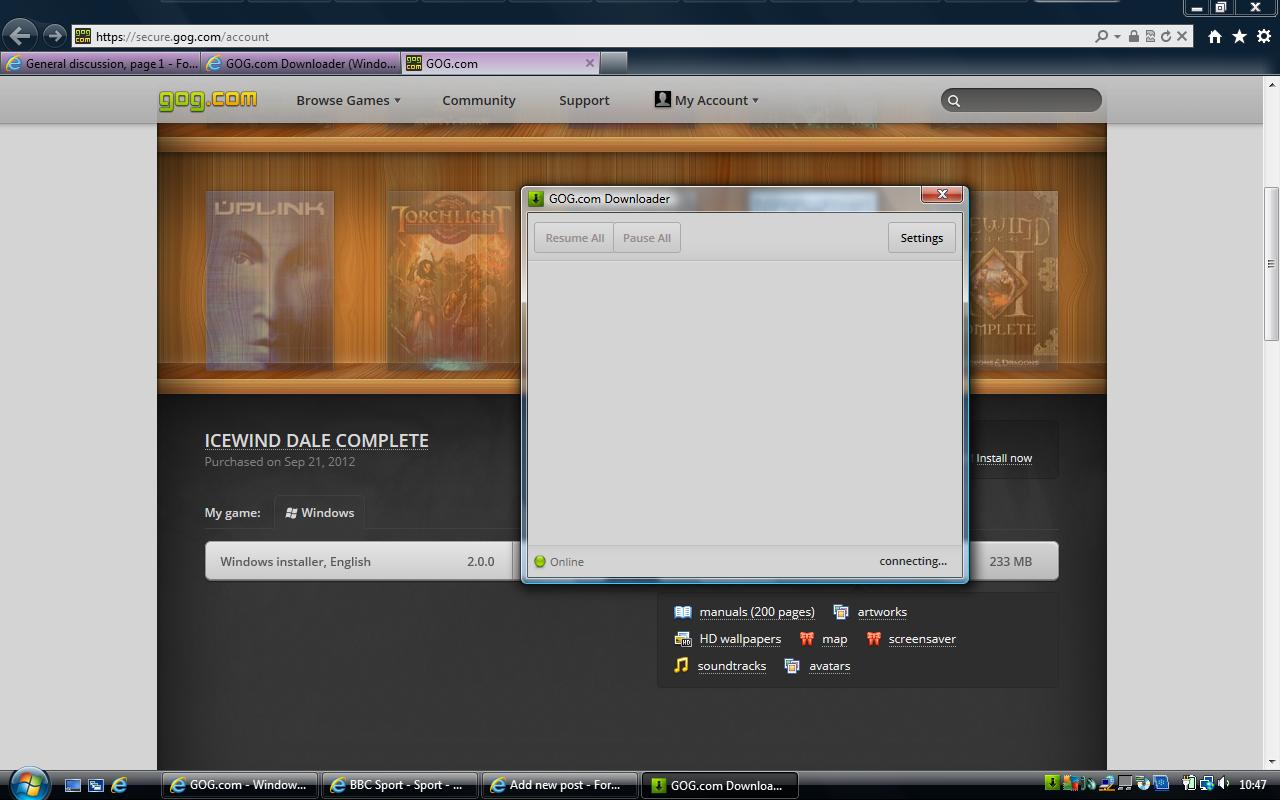Switch to General discussion browser tab

101,63
